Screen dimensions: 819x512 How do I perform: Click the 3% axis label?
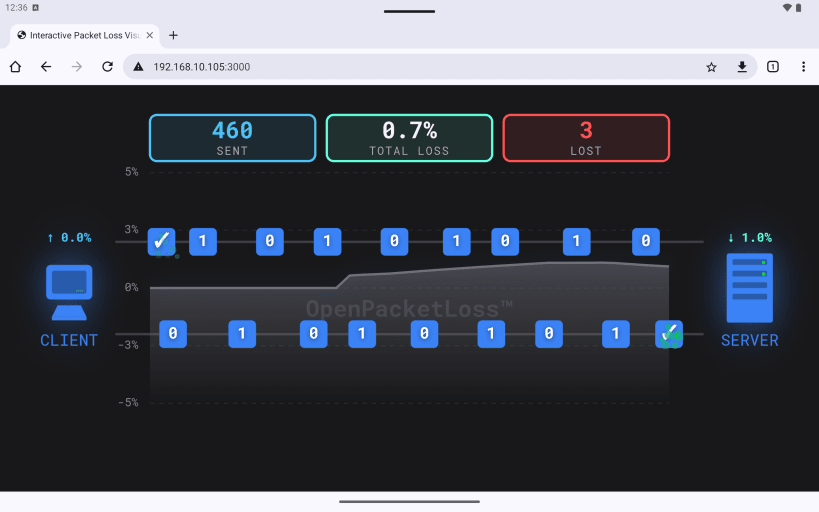coord(131,229)
